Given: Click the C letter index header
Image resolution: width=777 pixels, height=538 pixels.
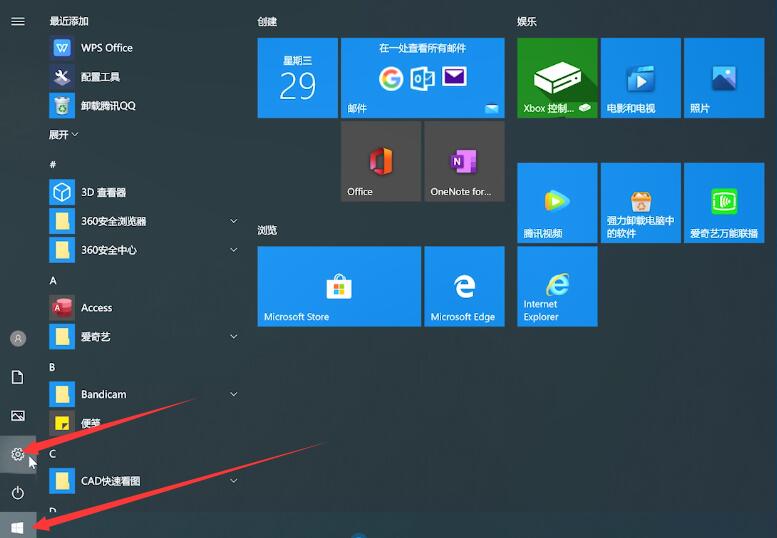Looking at the screenshot, I should pyautogui.click(x=53, y=454).
